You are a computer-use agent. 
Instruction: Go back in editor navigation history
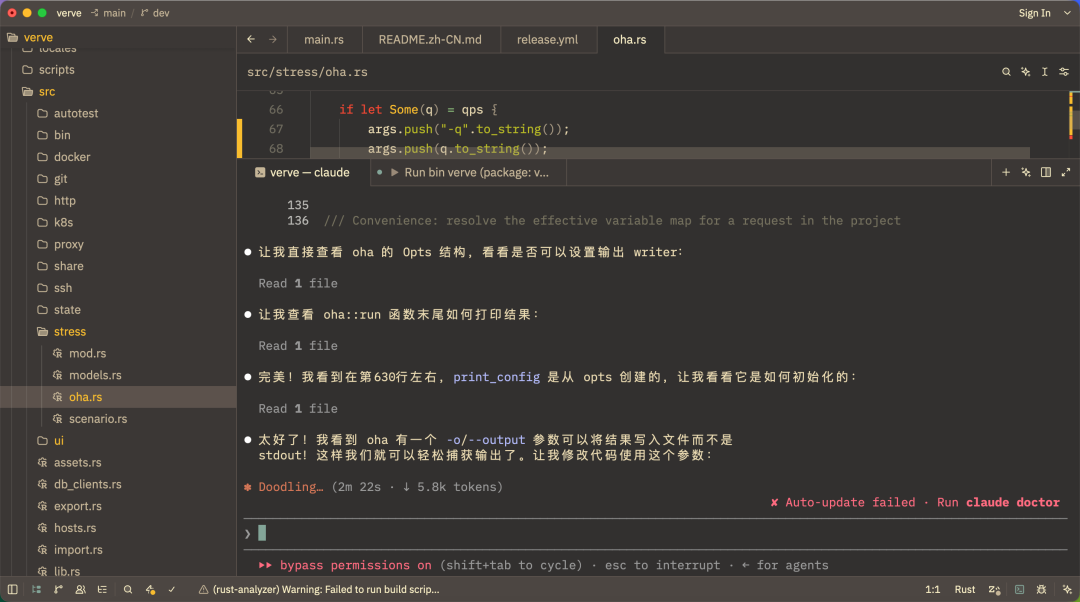click(251, 39)
